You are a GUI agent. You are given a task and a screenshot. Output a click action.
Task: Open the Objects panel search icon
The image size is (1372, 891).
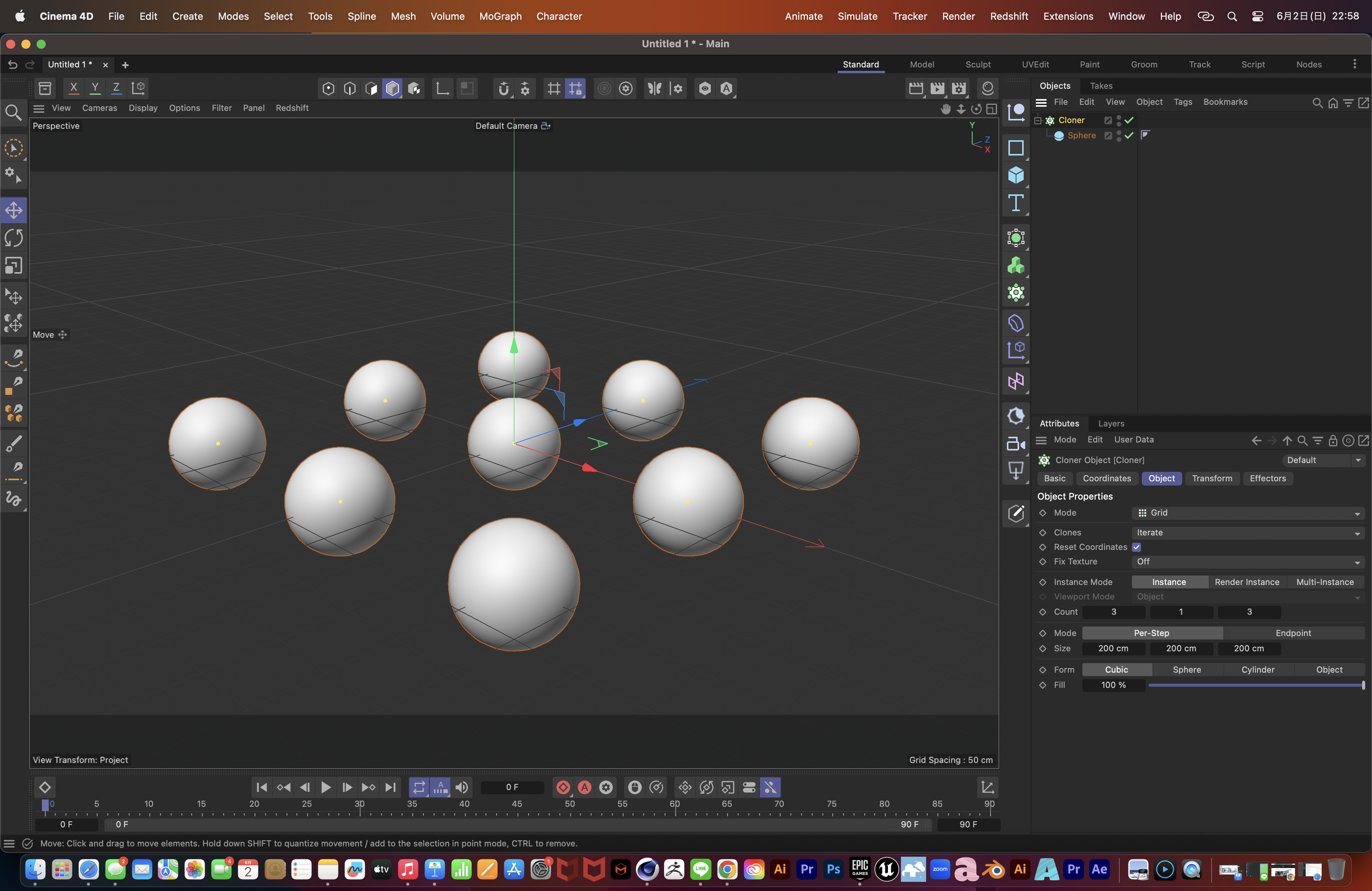[1317, 103]
